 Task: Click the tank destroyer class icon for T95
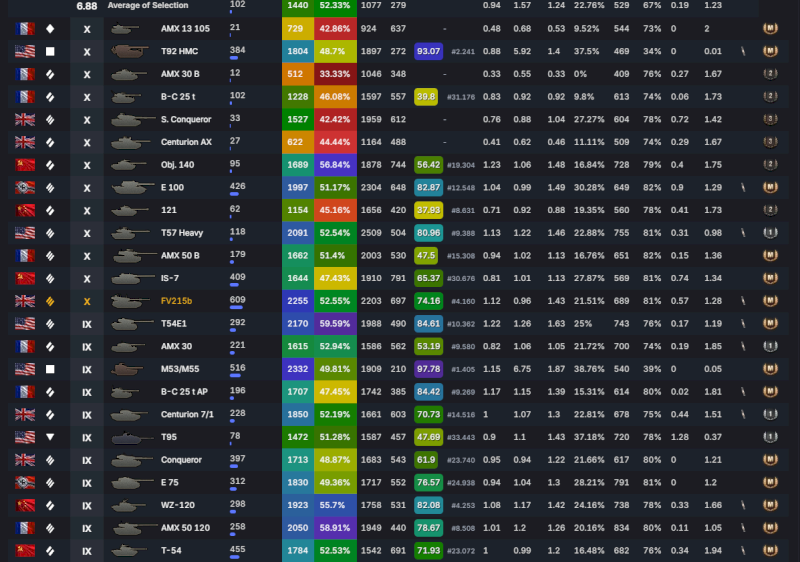click(50, 437)
